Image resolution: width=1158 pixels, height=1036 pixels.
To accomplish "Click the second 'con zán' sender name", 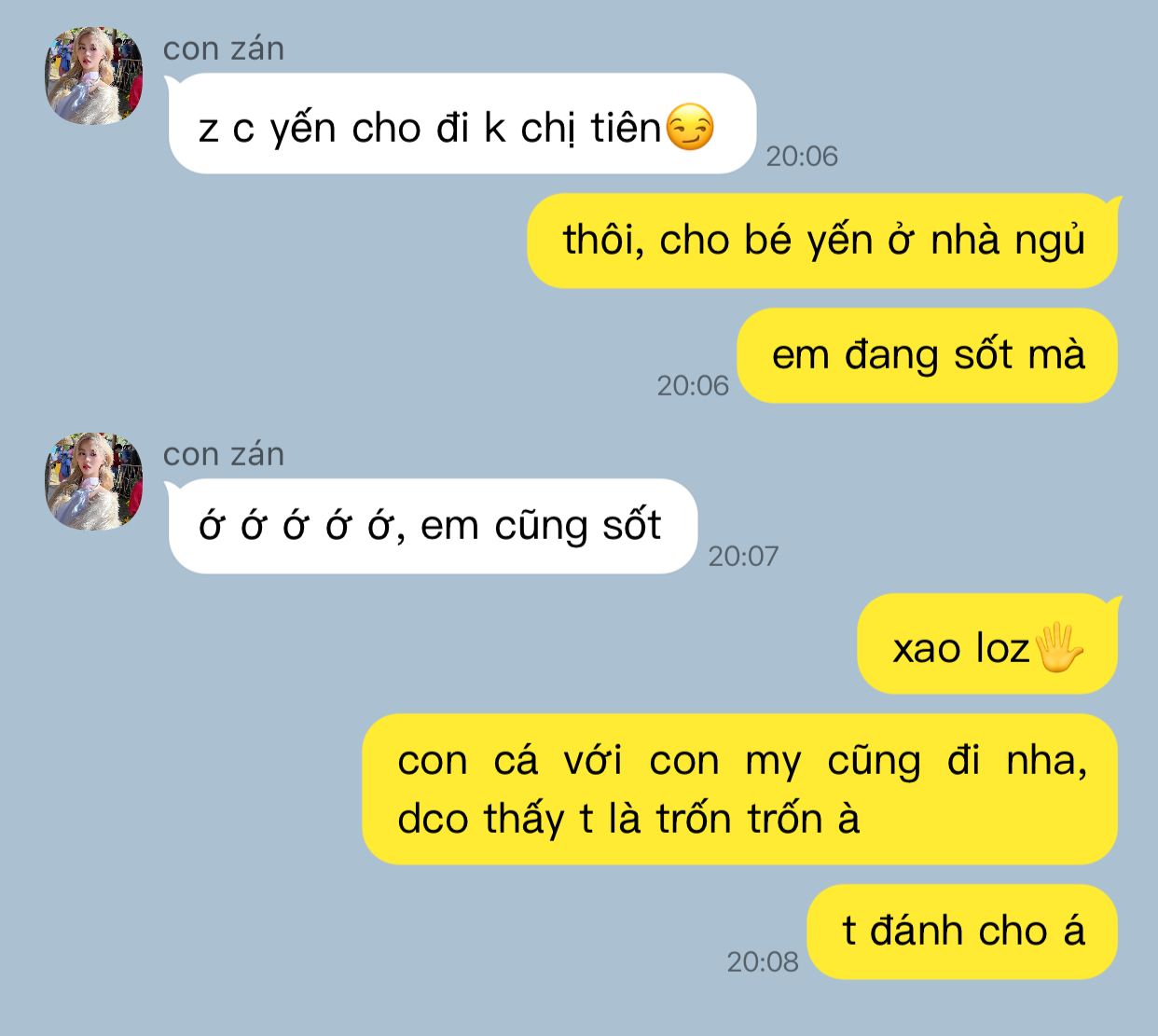I will tap(224, 454).
